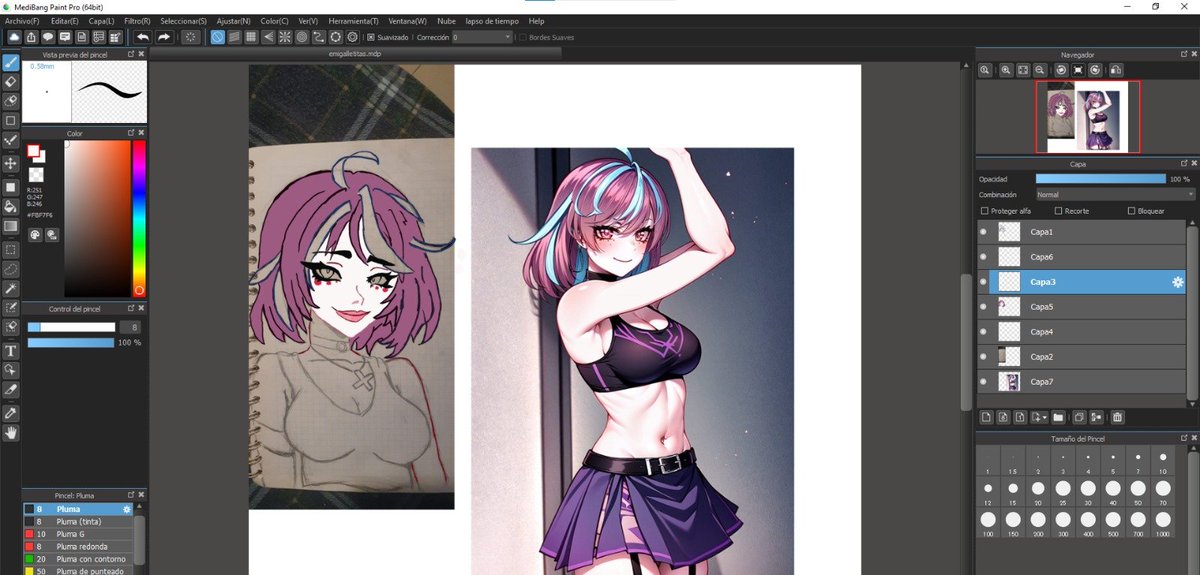The height and width of the screenshot is (575, 1200).
Task: Pick brush size 100 preset
Action: click(988, 523)
